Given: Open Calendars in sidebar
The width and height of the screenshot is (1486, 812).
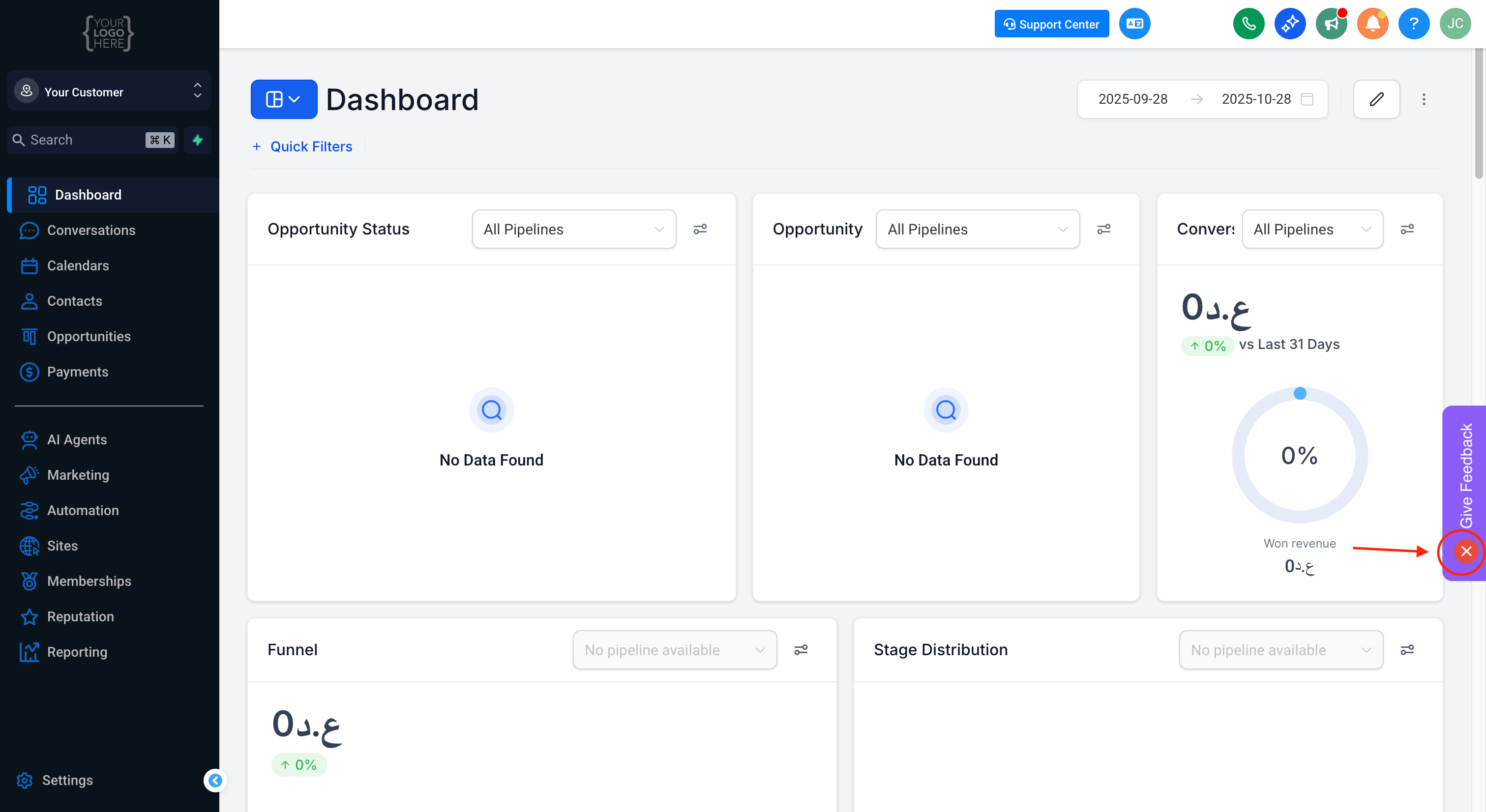Looking at the screenshot, I should click(78, 266).
